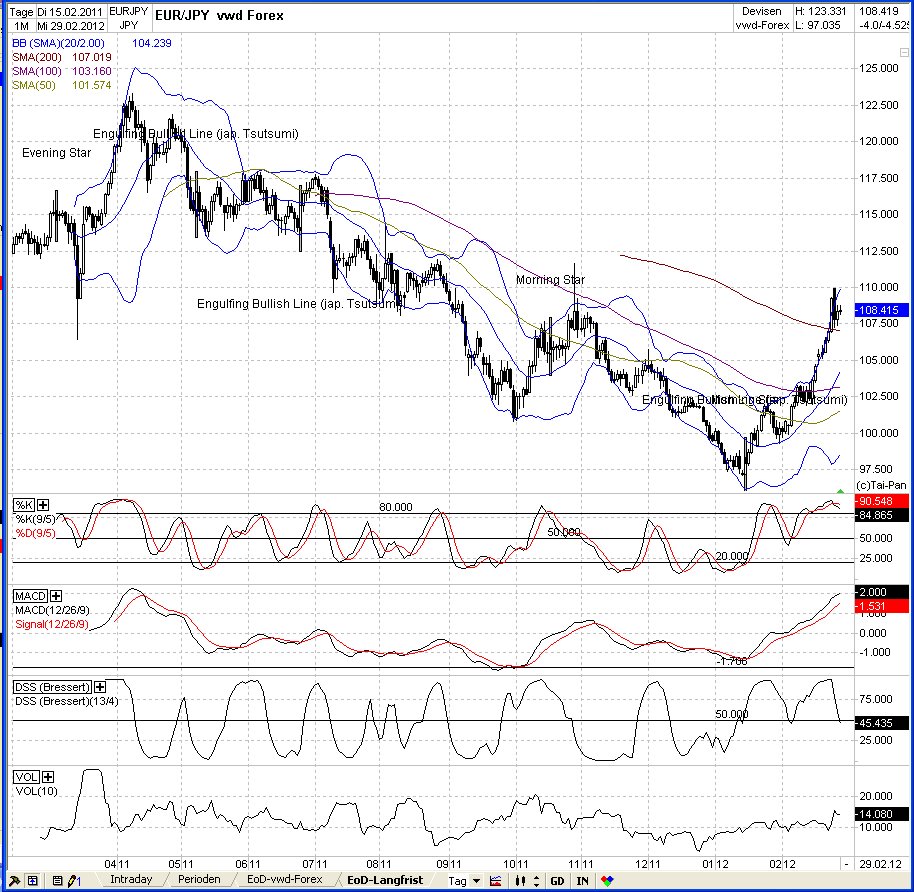The width and height of the screenshot is (914, 892).
Task: Select the pencil annotation icon in the status bar
Action: [x=69, y=879]
